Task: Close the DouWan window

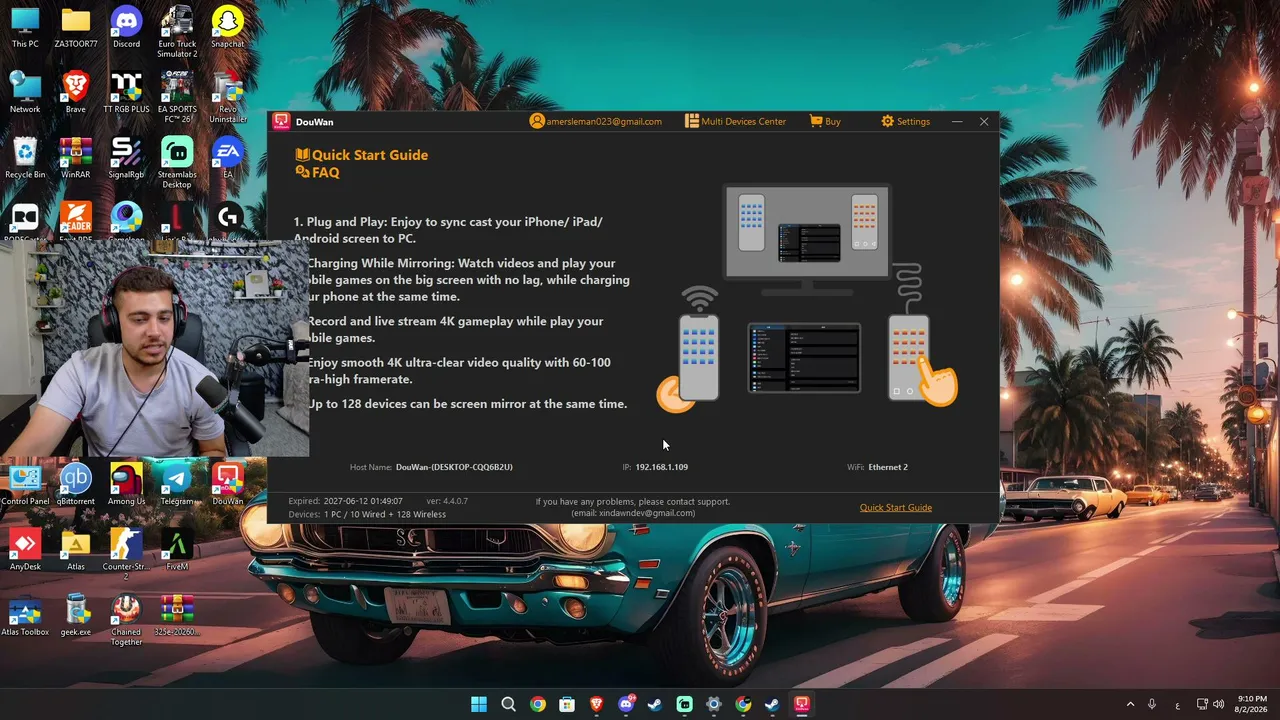Action: tap(984, 121)
